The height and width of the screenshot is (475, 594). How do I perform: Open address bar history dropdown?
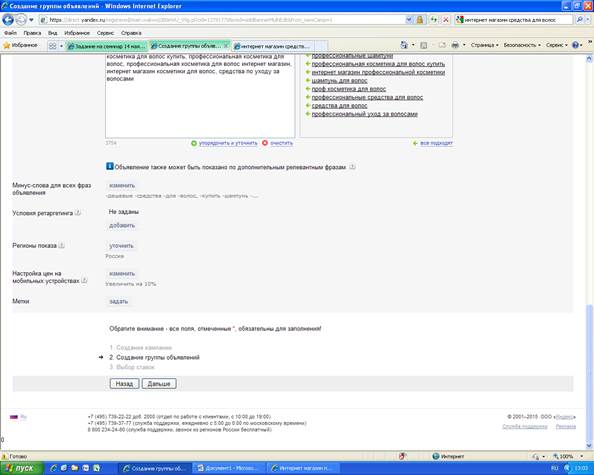409,20
